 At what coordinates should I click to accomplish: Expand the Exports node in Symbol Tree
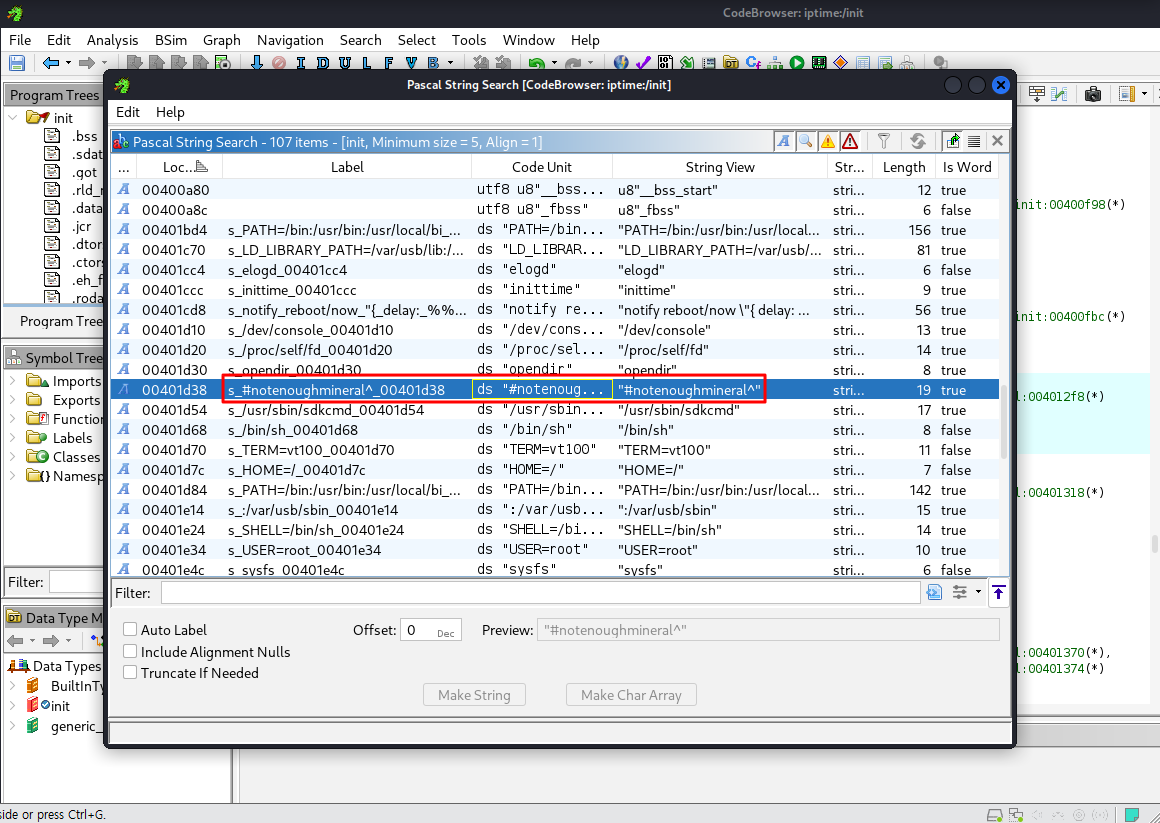pyautogui.click(x=13, y=400)
